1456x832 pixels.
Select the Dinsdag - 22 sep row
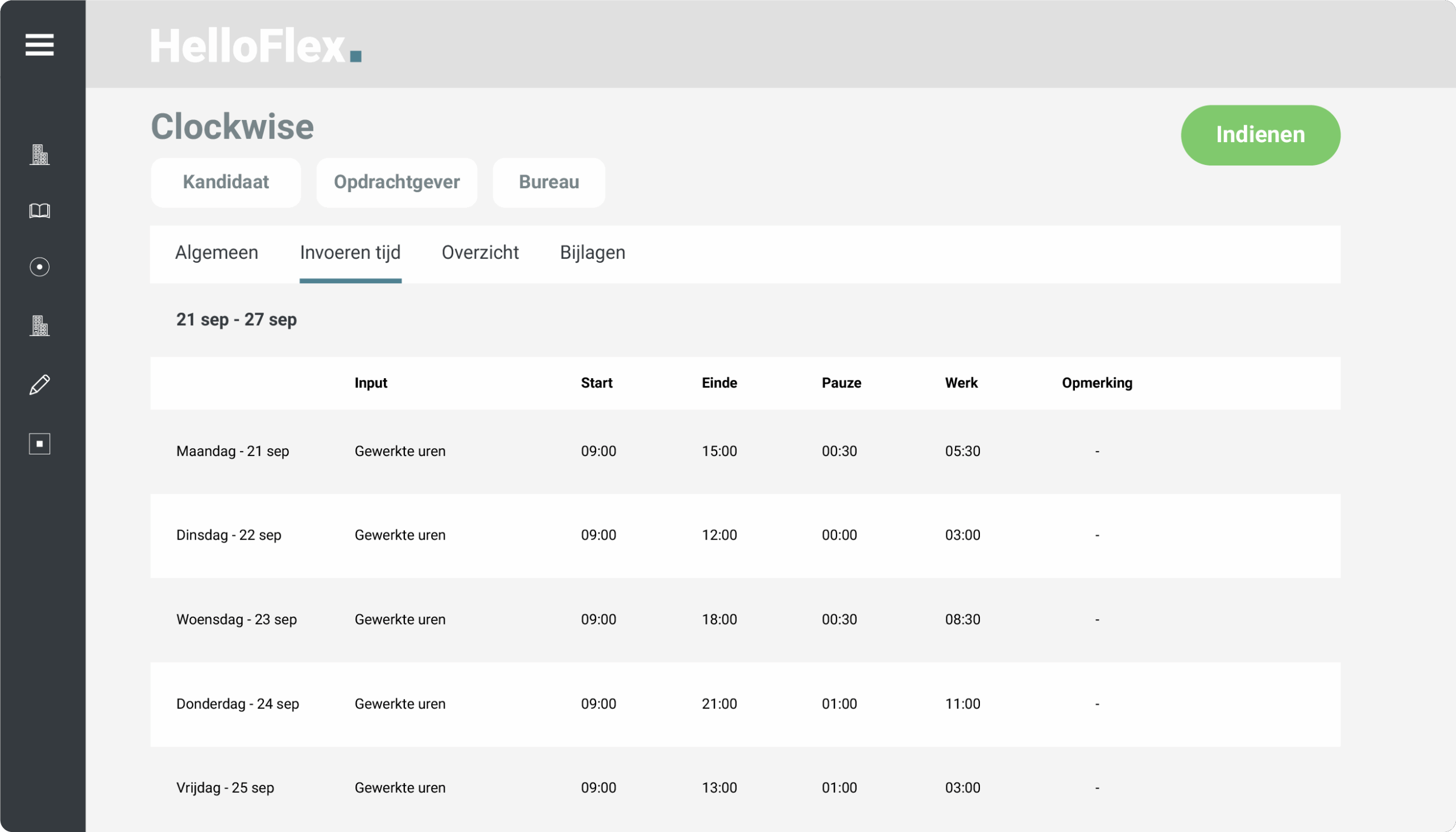[x=229, y=536]
